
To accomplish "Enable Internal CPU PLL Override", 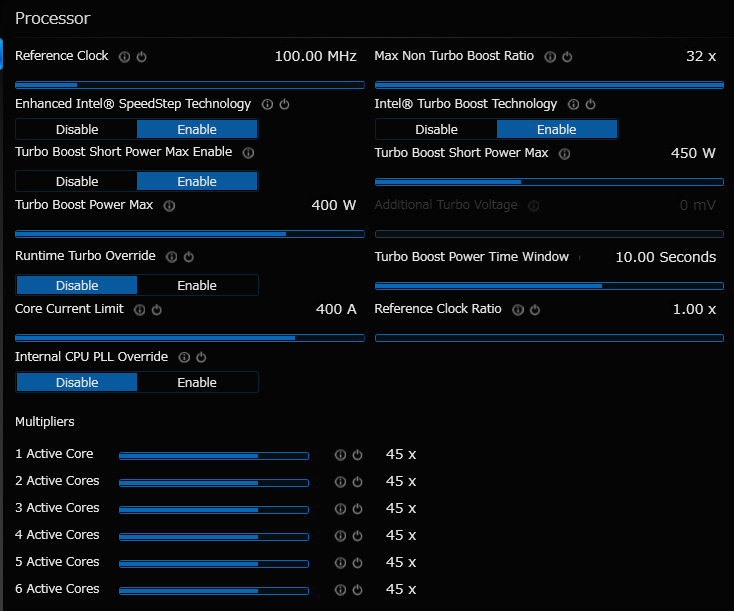I will click(x=197, y=382).
